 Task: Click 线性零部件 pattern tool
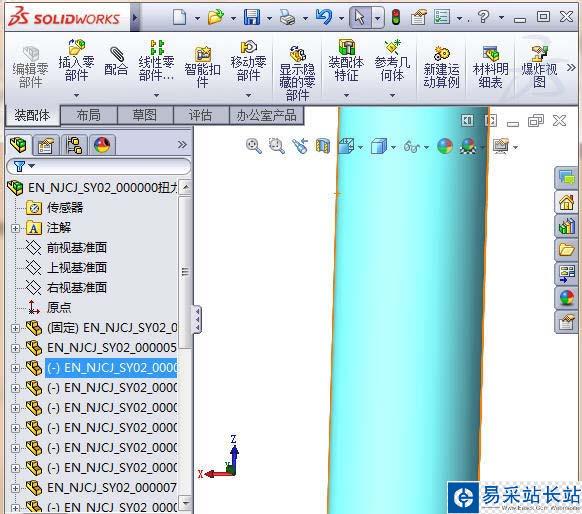[156, 60]
